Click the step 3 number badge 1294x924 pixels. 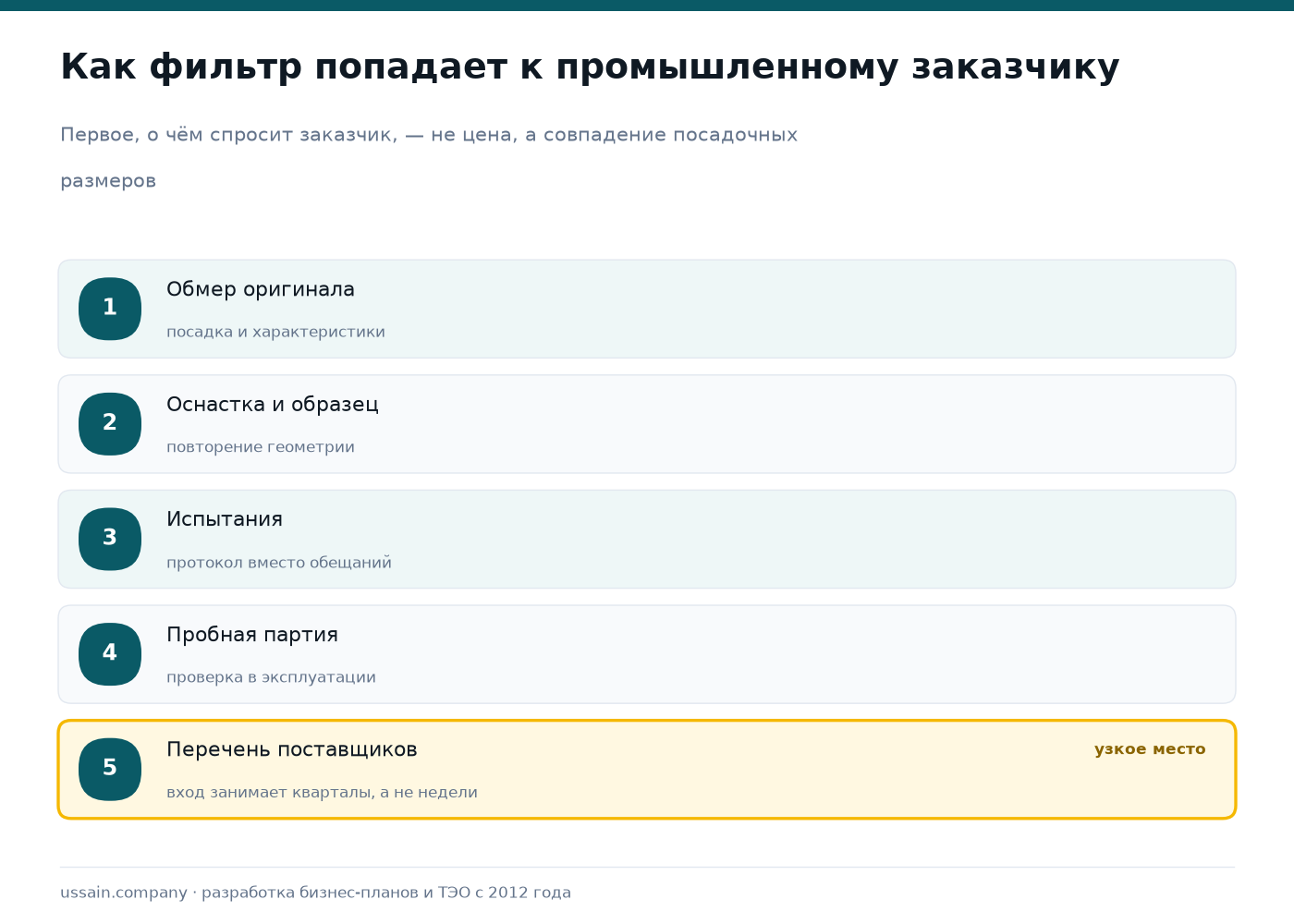tap(110, 539)
